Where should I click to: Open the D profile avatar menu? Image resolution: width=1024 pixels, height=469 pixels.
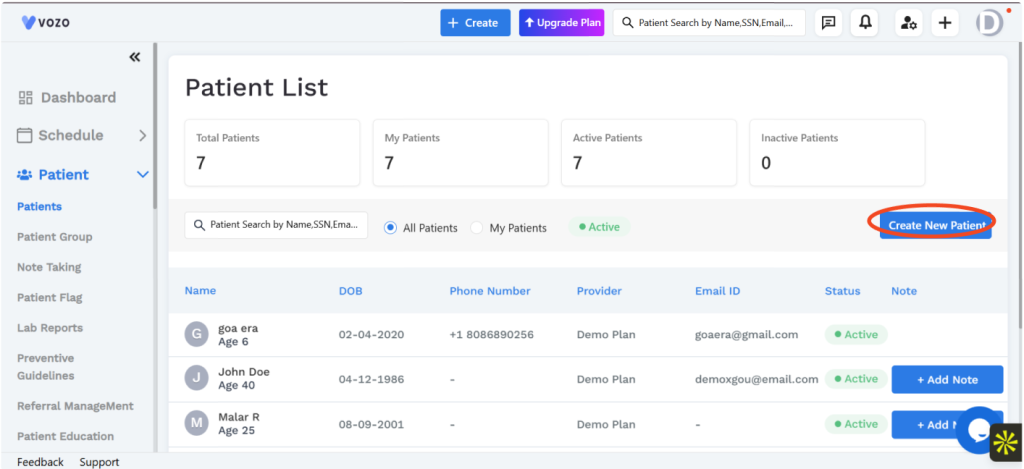click(x=989, y=23)
